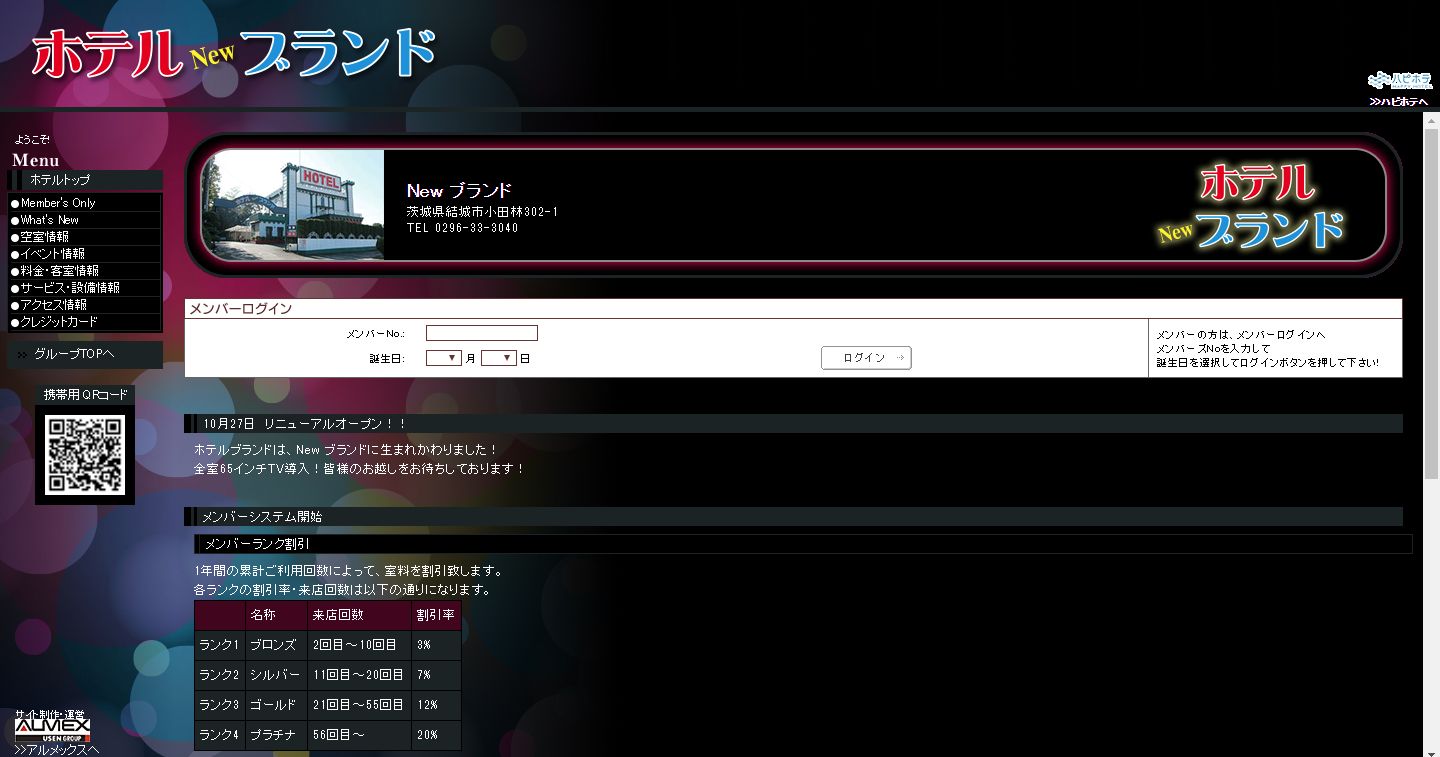This screenshot has width=1440, height=757.
Task: Open the birthday month dropdown
Action: 444,358
